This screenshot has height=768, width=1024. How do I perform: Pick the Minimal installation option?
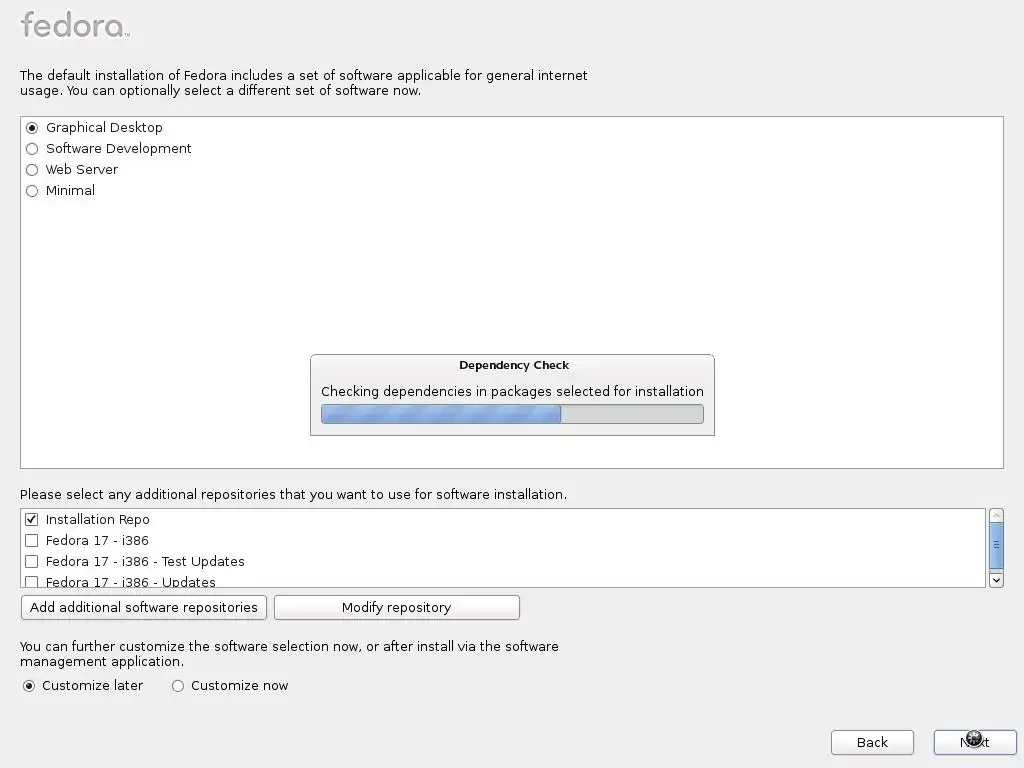(x=32, y=191)
